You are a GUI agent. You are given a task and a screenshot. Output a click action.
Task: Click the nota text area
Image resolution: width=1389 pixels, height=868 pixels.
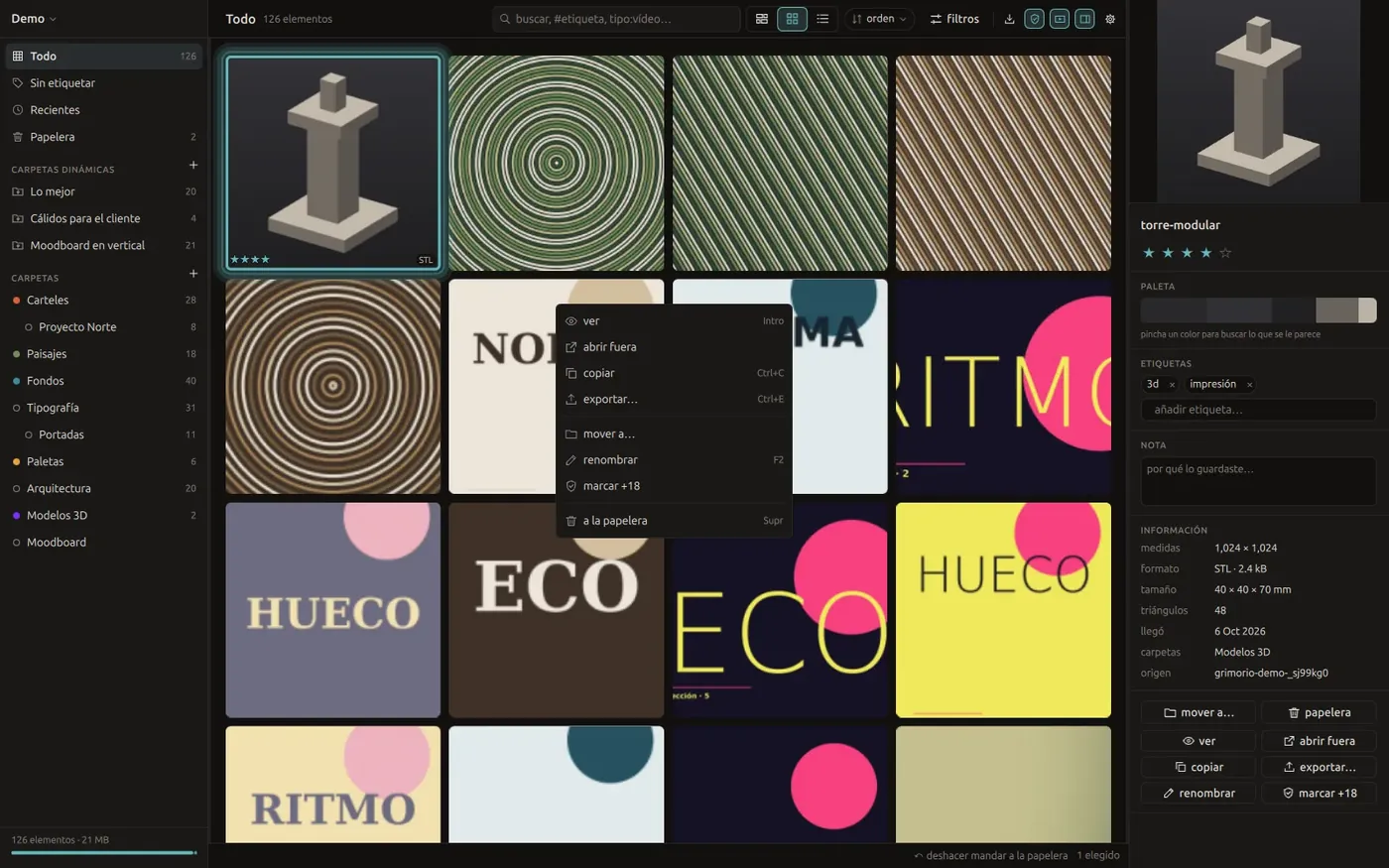[1258, 481]
